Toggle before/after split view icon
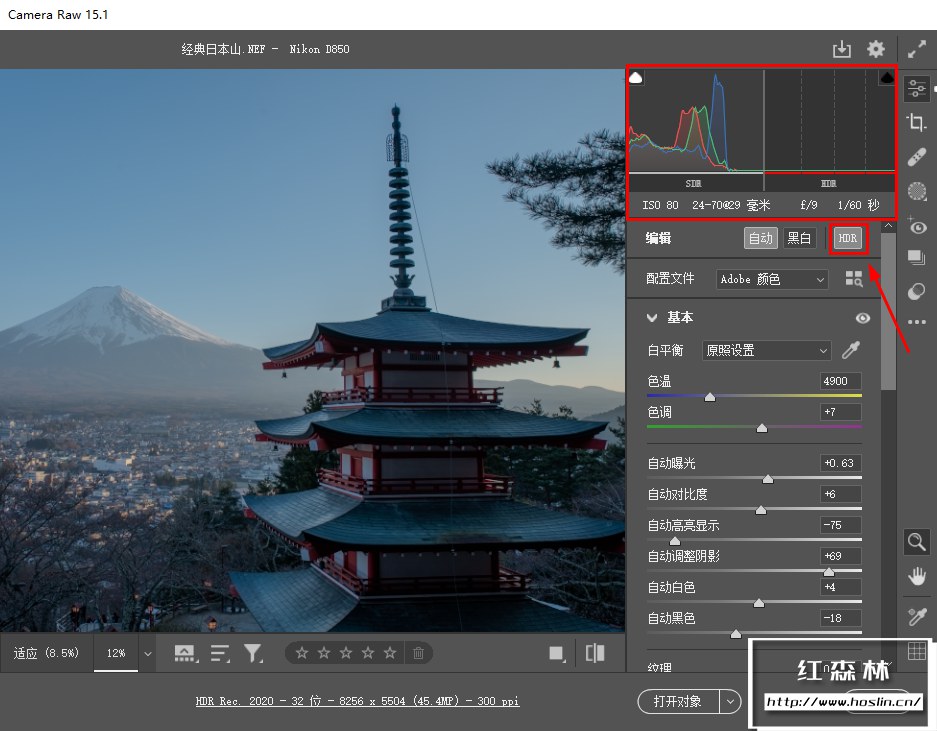This screenshot has height=731, width=937. (595, 653)
